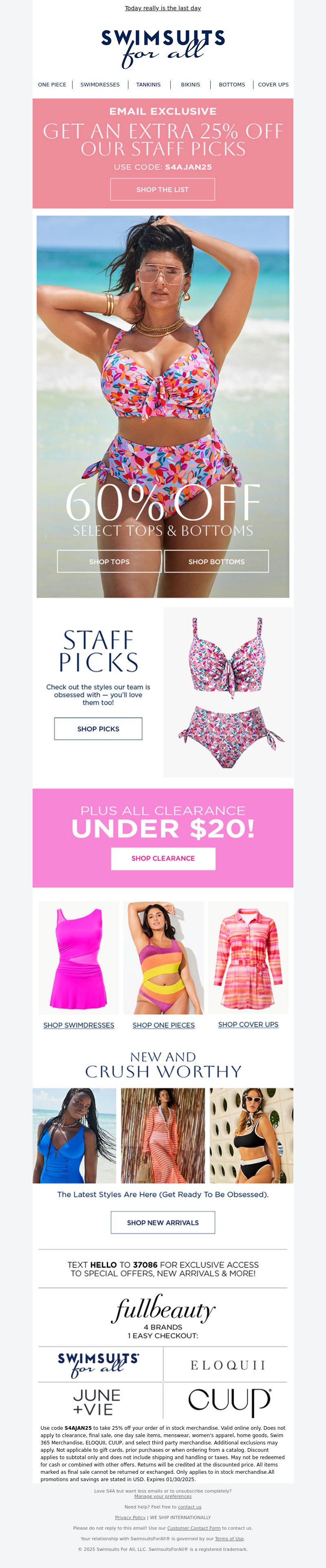
Task: Click the SHOP NEW ARRIVALS button
Action: [x=163, y=1222]
